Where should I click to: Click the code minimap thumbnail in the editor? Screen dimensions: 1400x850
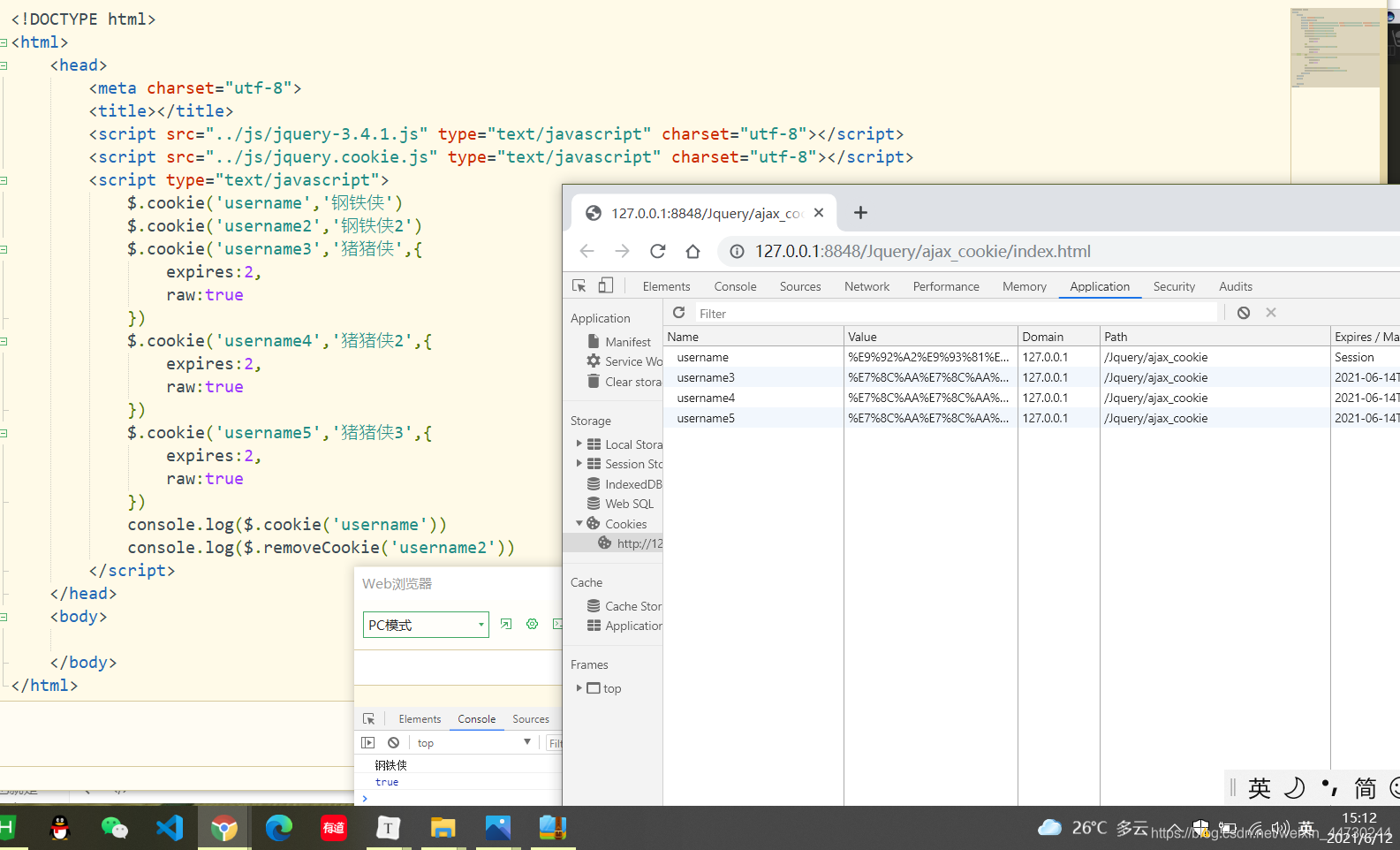[1336, 48]
